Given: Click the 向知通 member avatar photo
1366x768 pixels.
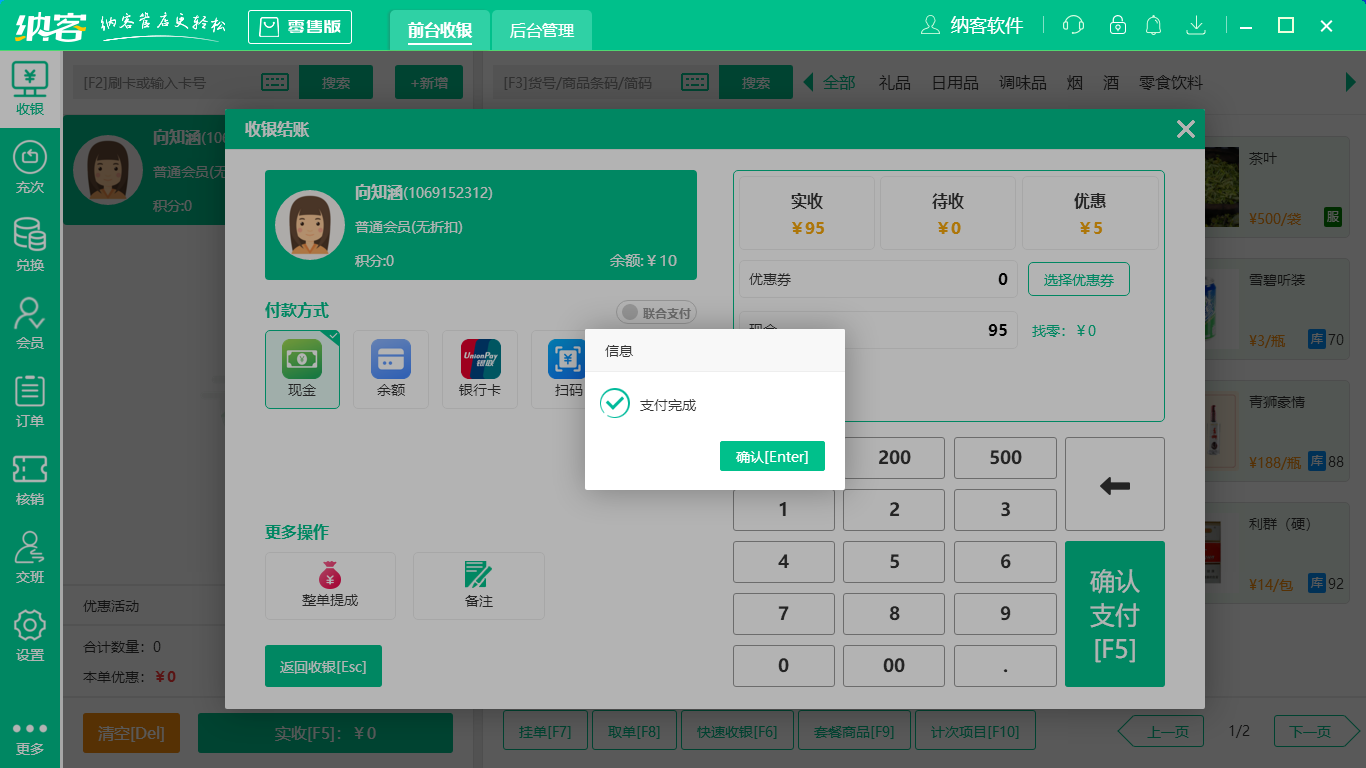Looking at the screenshot, I should [310, 224].
